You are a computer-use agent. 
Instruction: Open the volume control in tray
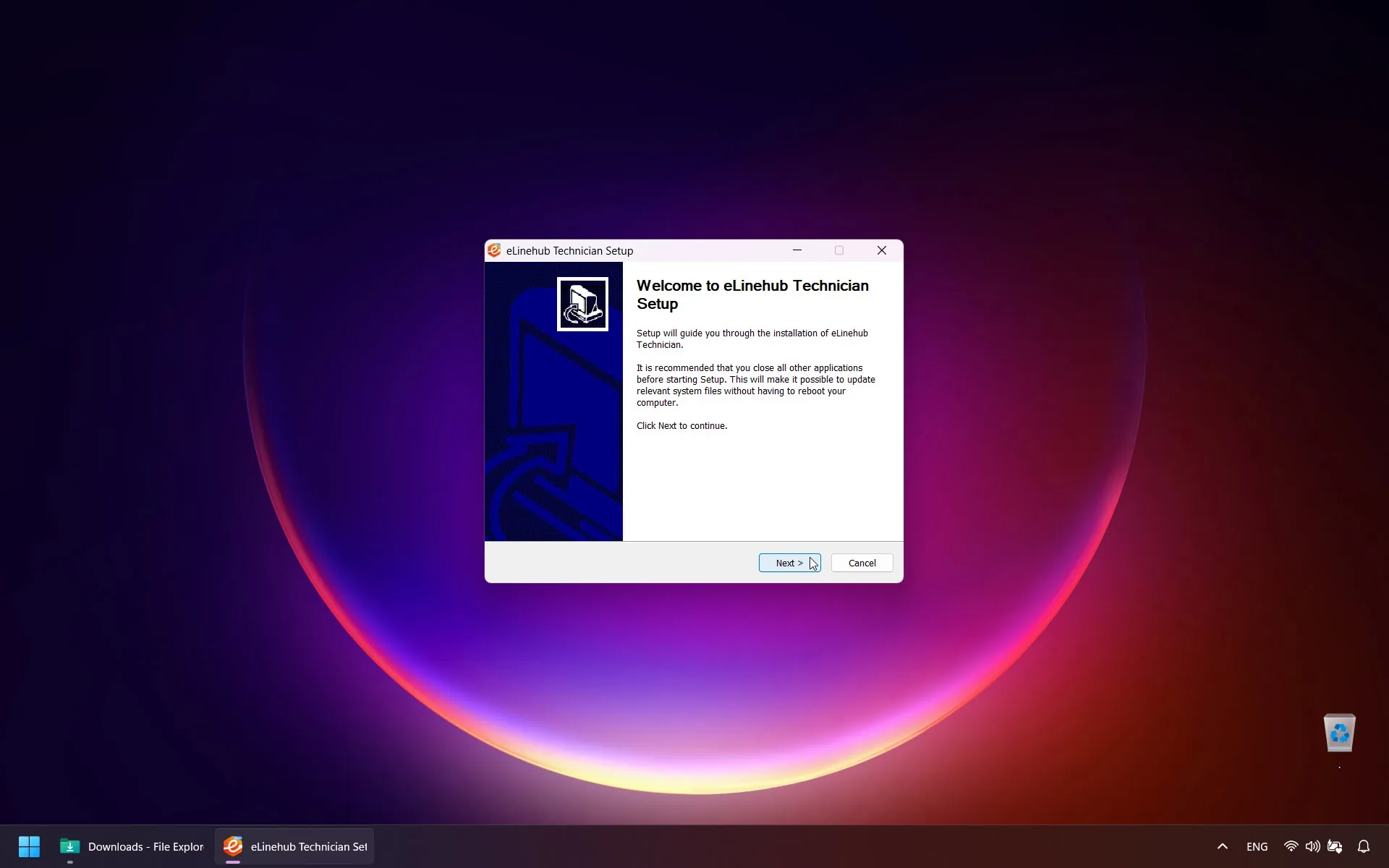pyautogui.click(x=1312, y=846)
